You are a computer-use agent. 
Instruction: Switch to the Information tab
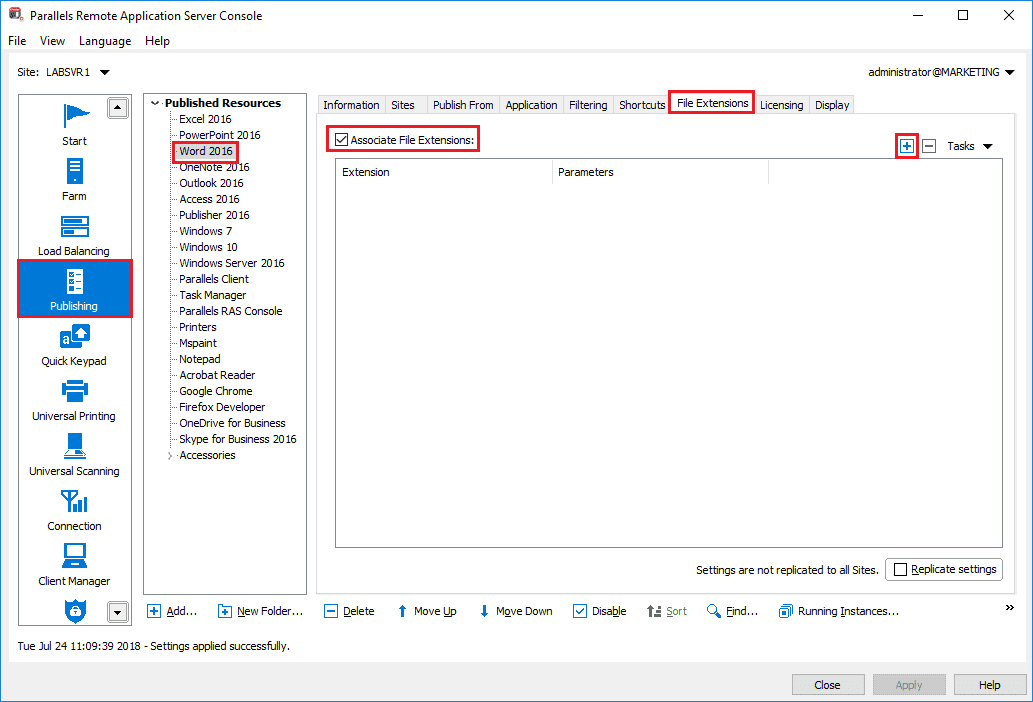pos(351,105)
